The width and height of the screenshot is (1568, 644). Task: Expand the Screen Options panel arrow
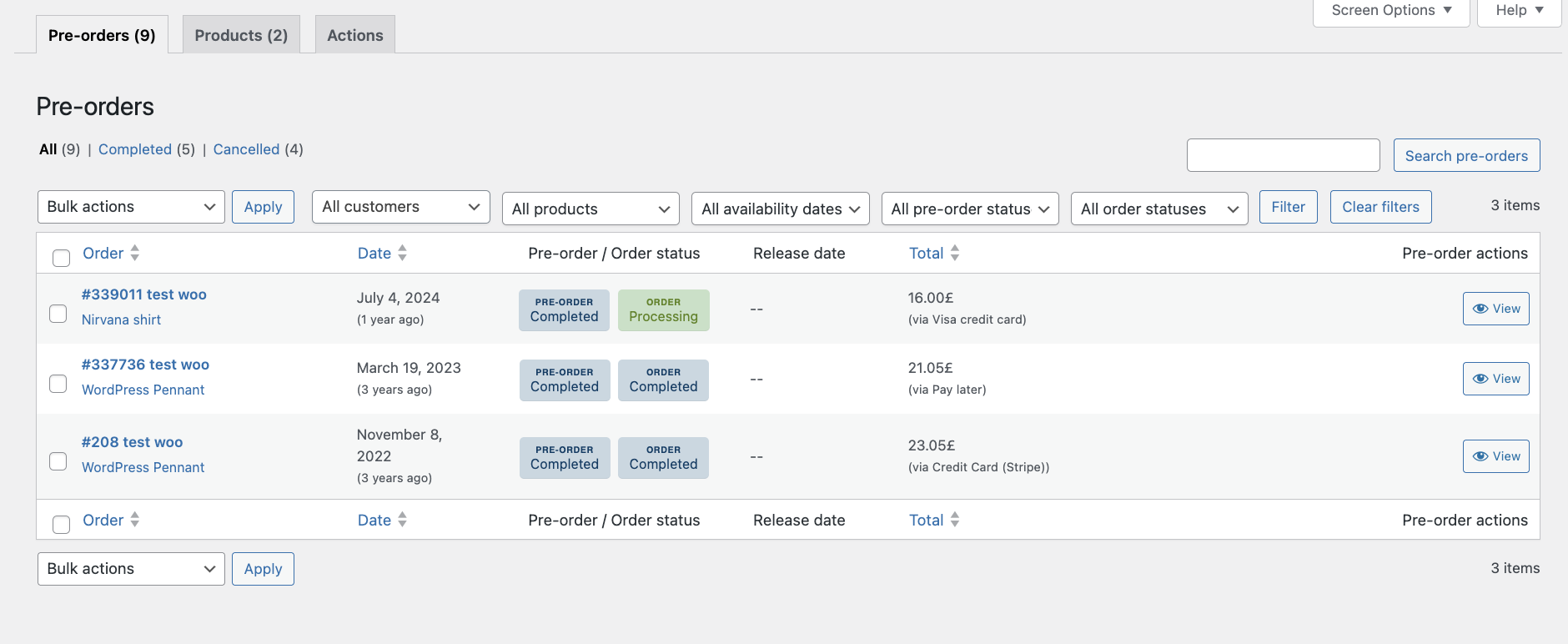tap(1448, 10)
